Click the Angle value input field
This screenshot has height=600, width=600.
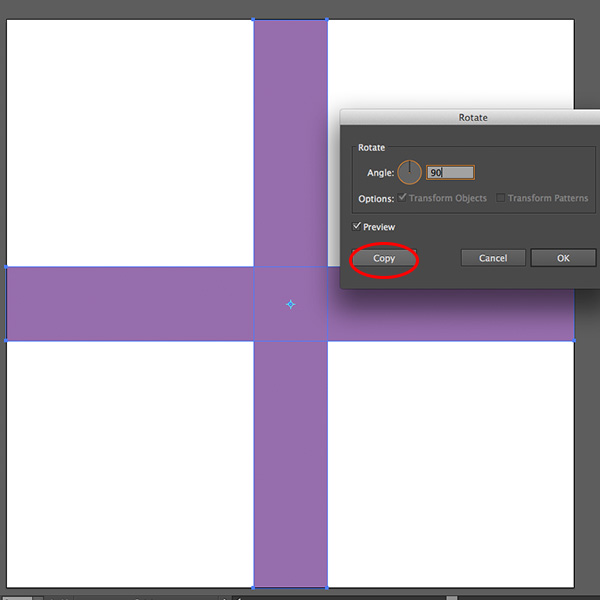(x=450, y=173)
